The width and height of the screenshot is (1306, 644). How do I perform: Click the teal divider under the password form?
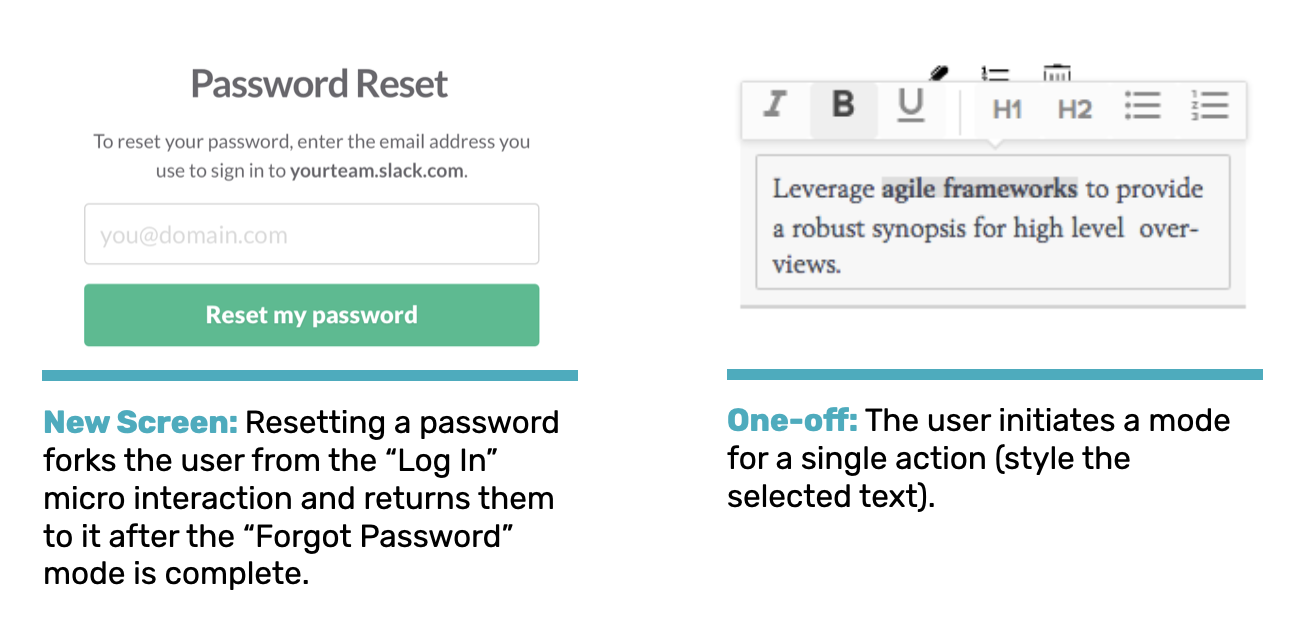click(x=310, y=375)
